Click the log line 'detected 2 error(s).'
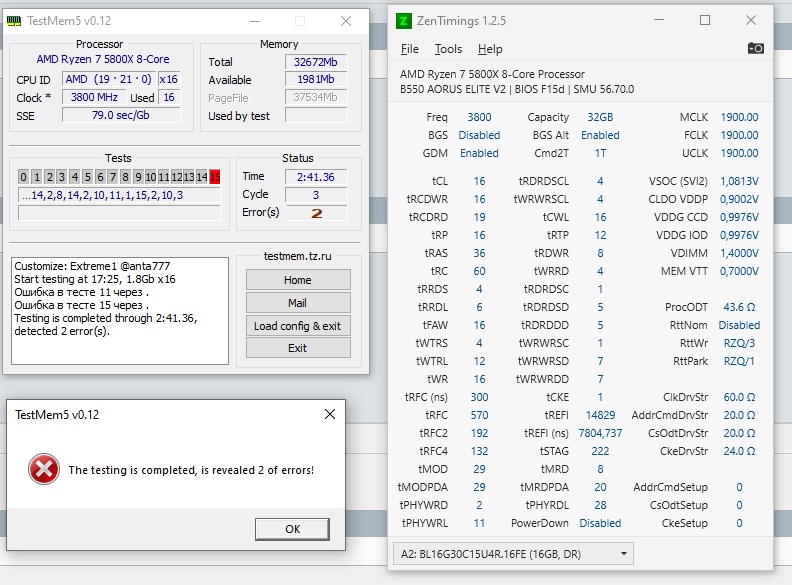This screenshot has width=792, height=585. click(62, 331)
